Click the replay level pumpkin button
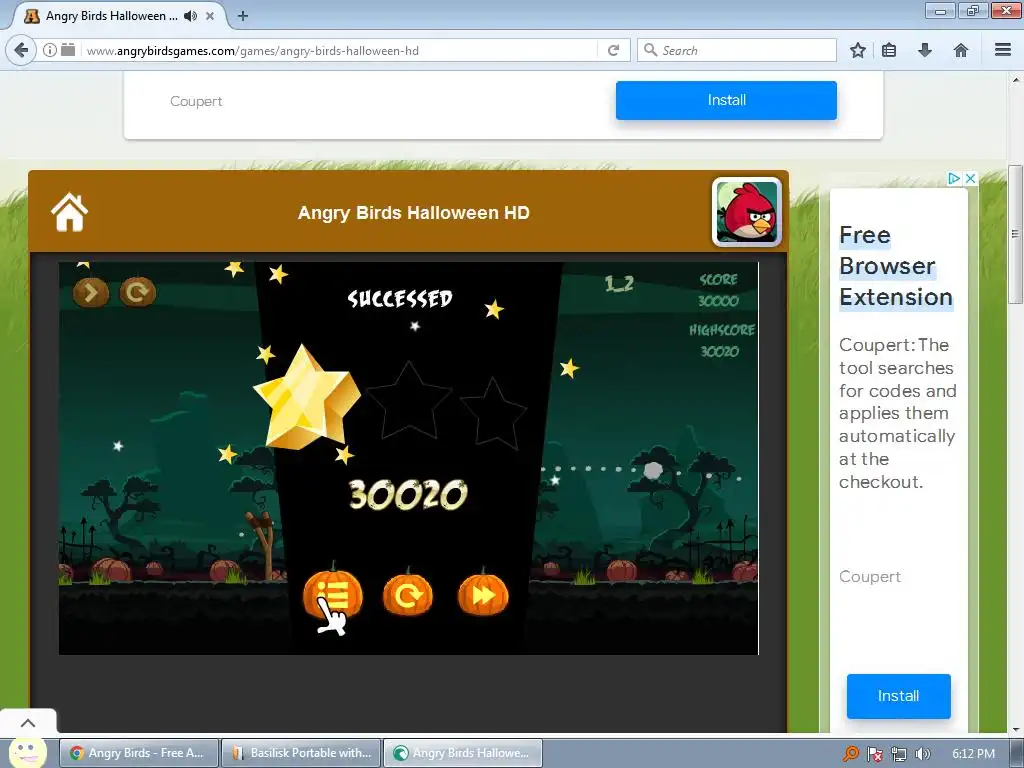Image resolution: width=1024 pixels, height=768 pixels. click(408, 593)
